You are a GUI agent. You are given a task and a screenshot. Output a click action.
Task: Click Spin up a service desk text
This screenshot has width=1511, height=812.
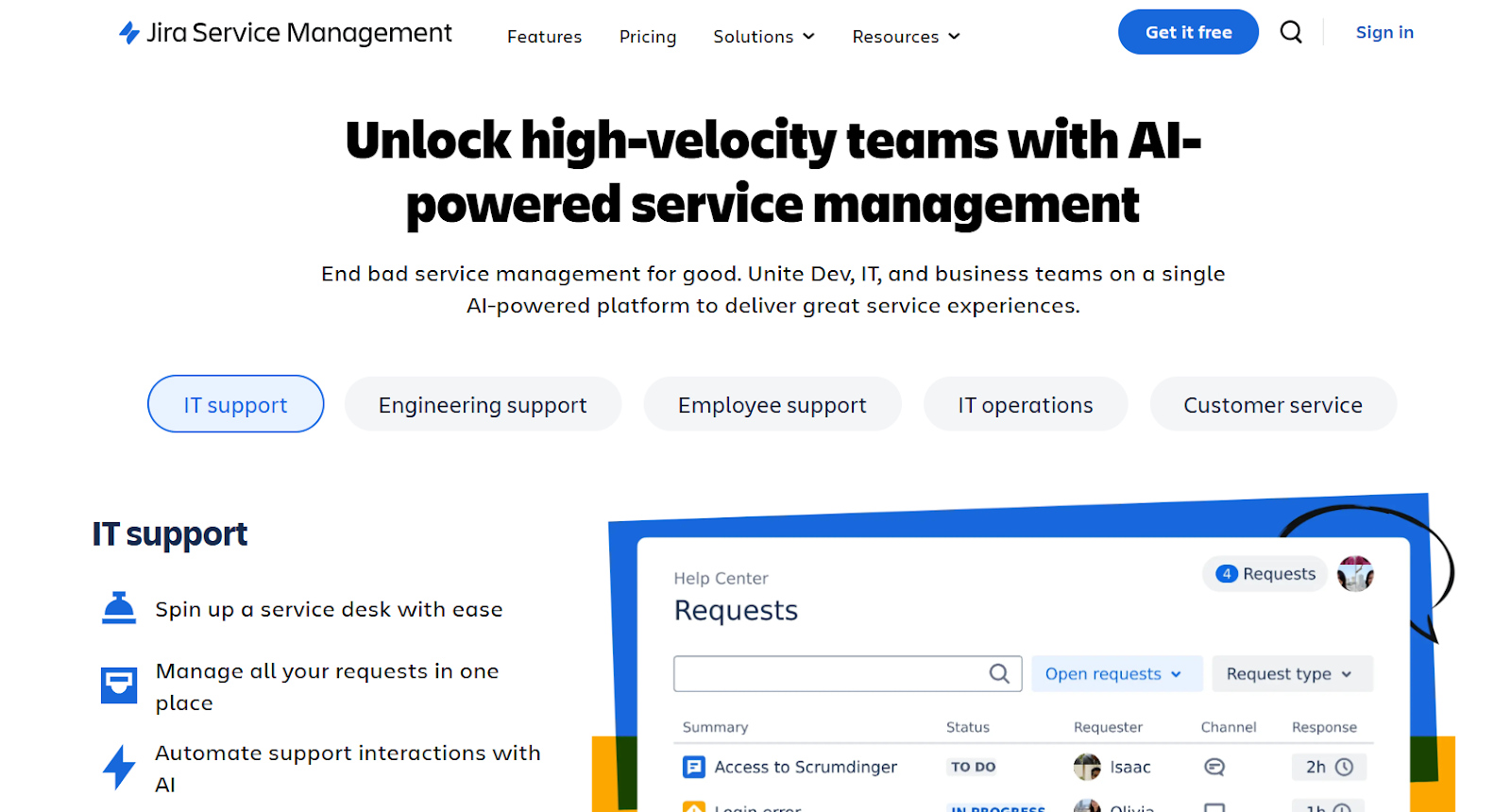pos(329,609)
